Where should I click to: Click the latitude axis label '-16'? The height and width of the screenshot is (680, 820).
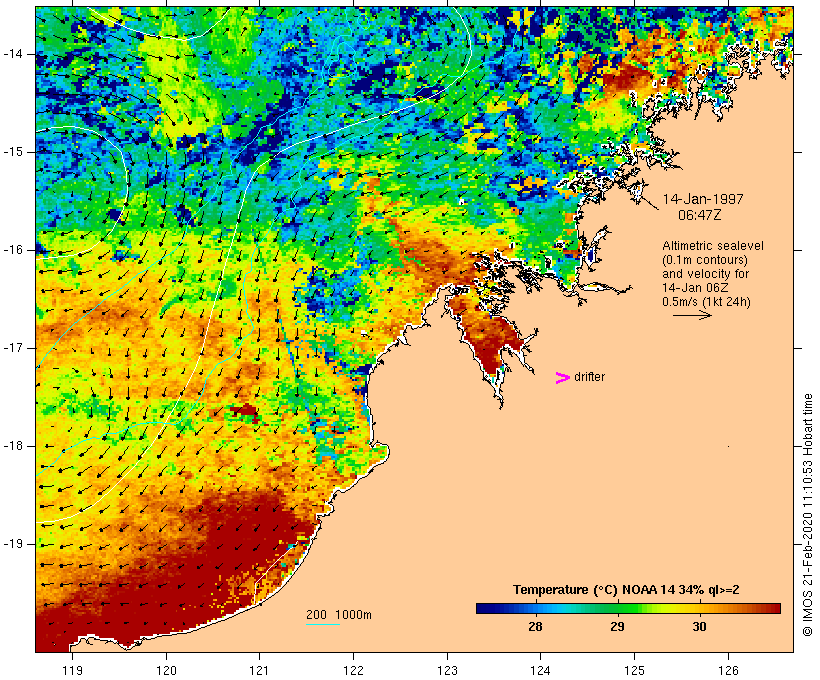click(x=13, y=250)
